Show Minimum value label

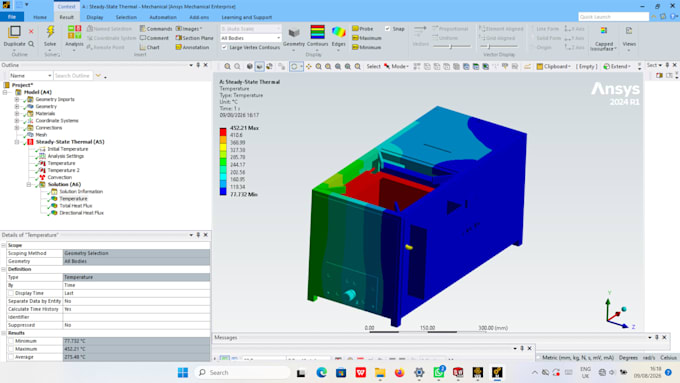tap(366, 47)
